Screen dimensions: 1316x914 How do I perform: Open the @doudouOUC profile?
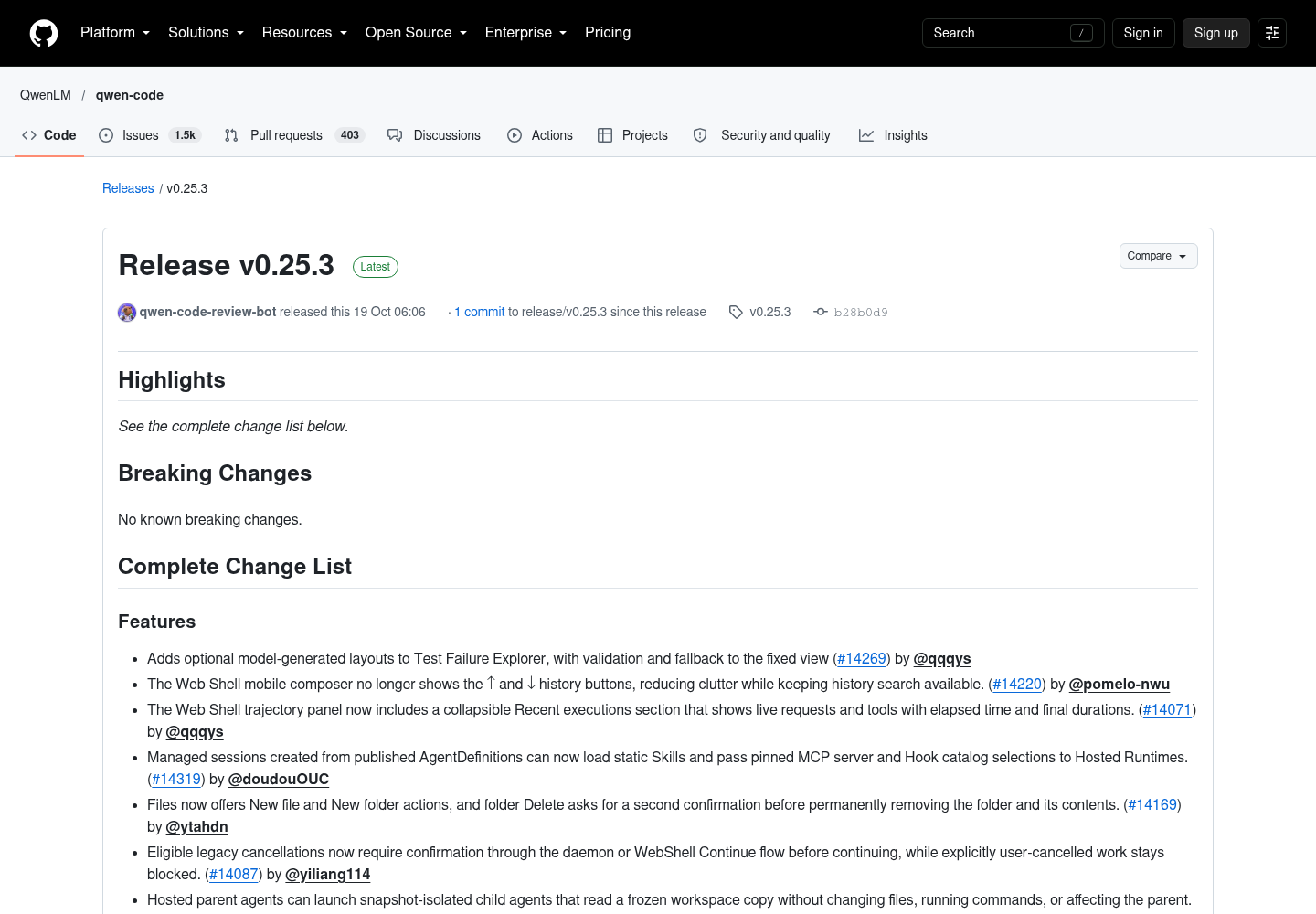click(x=279, y=780)
